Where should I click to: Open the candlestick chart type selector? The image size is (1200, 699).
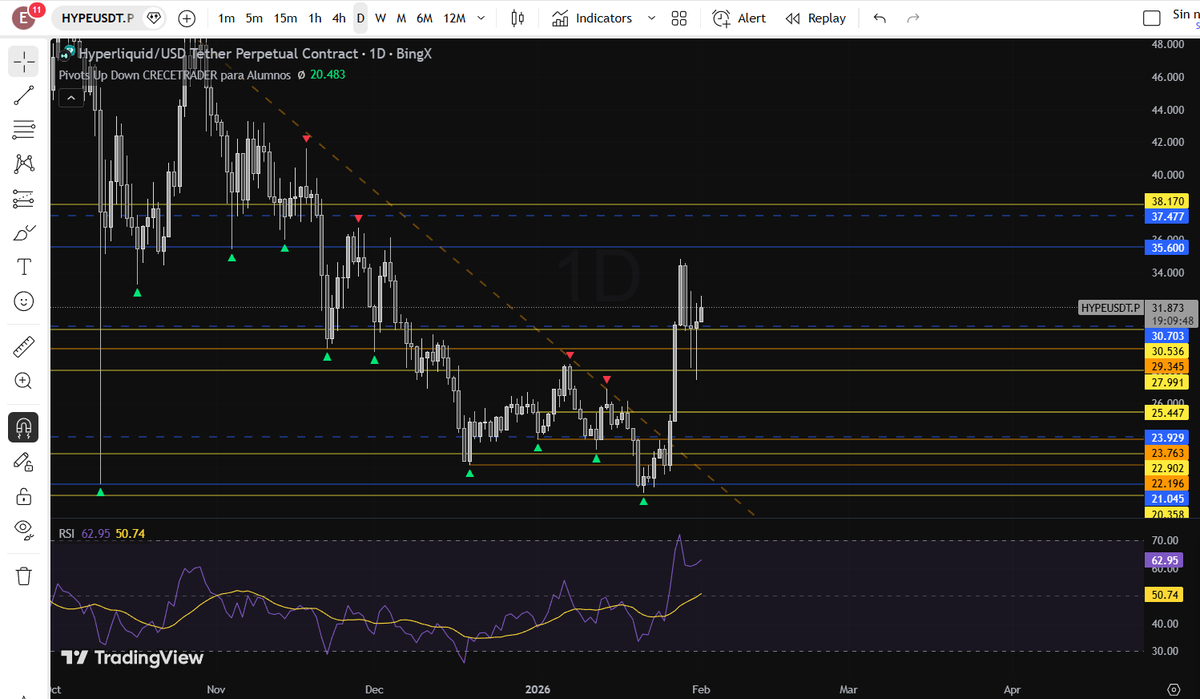[517, 18]
